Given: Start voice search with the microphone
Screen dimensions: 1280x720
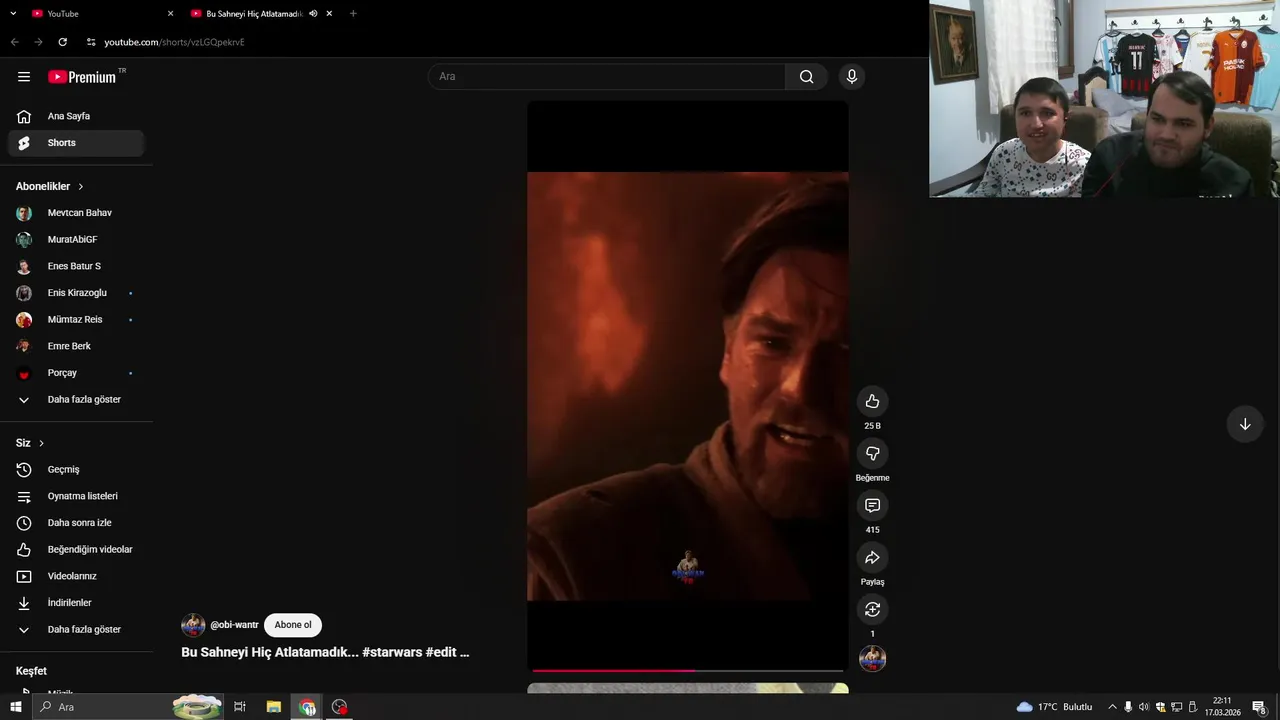Looking at the screenshot, I should 852,77.
